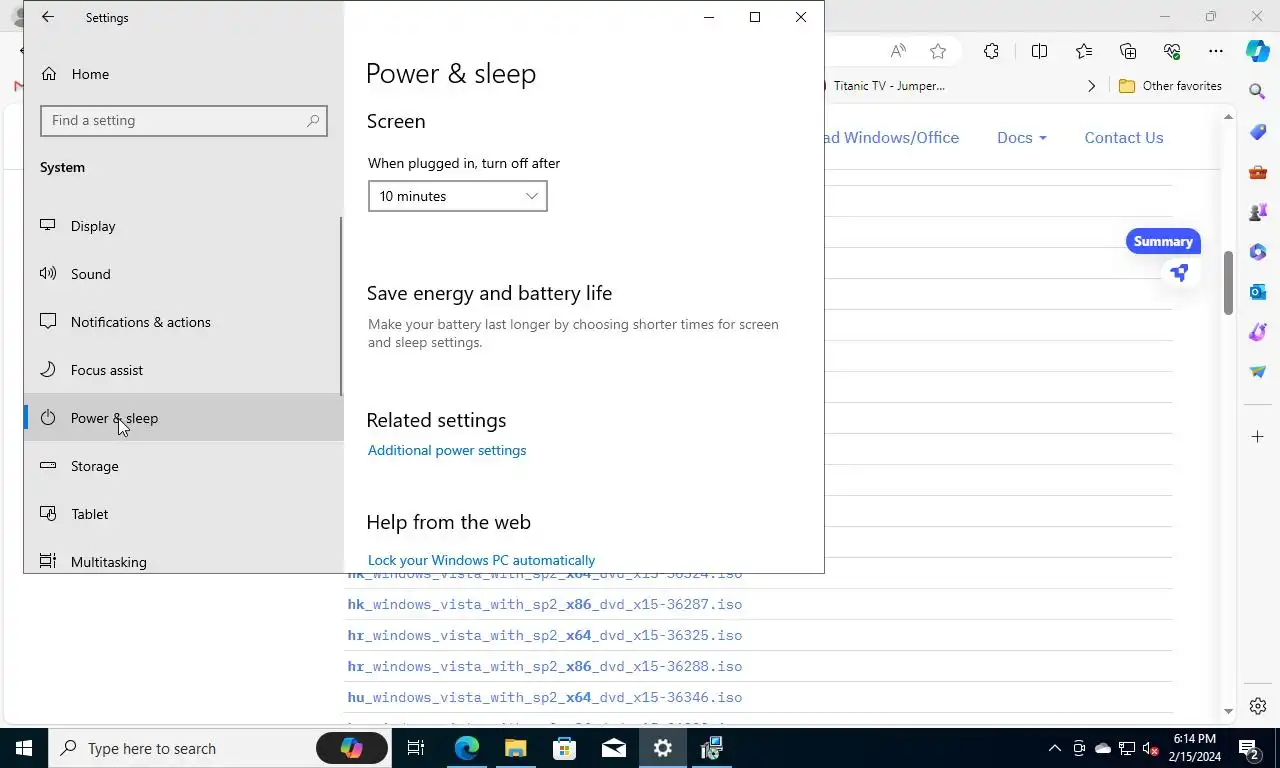Open Additional power settings link
This screenshot has width=1280, height=768.
click(x=447, y=450)
